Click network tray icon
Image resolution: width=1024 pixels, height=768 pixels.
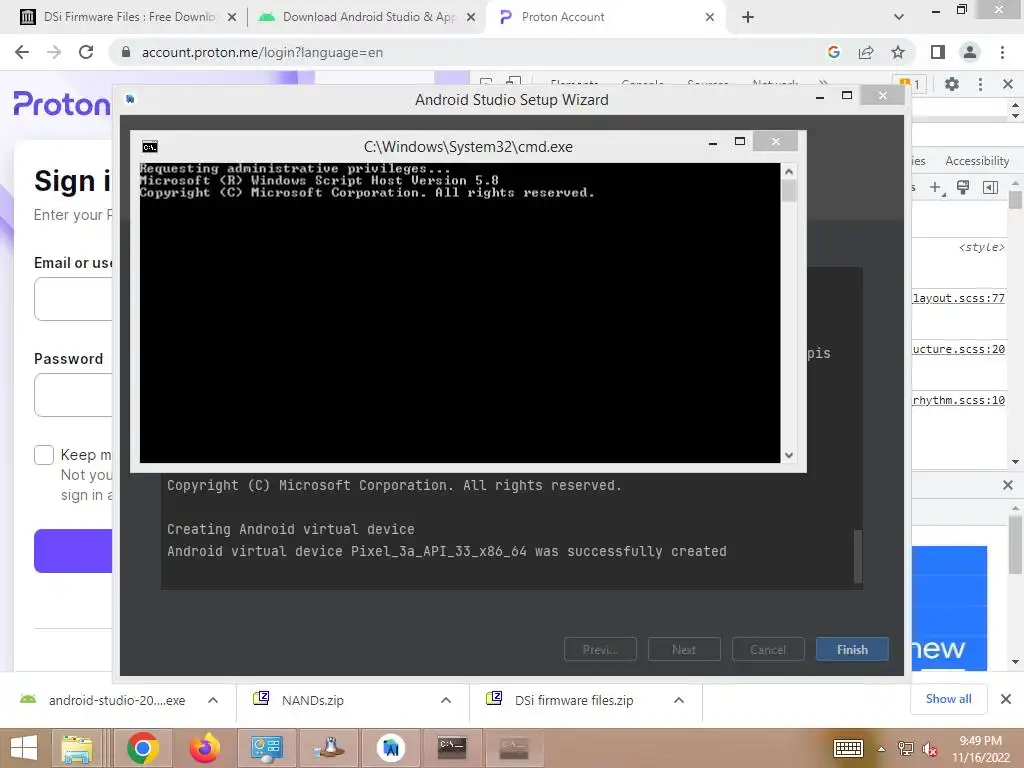coord(905,749)
